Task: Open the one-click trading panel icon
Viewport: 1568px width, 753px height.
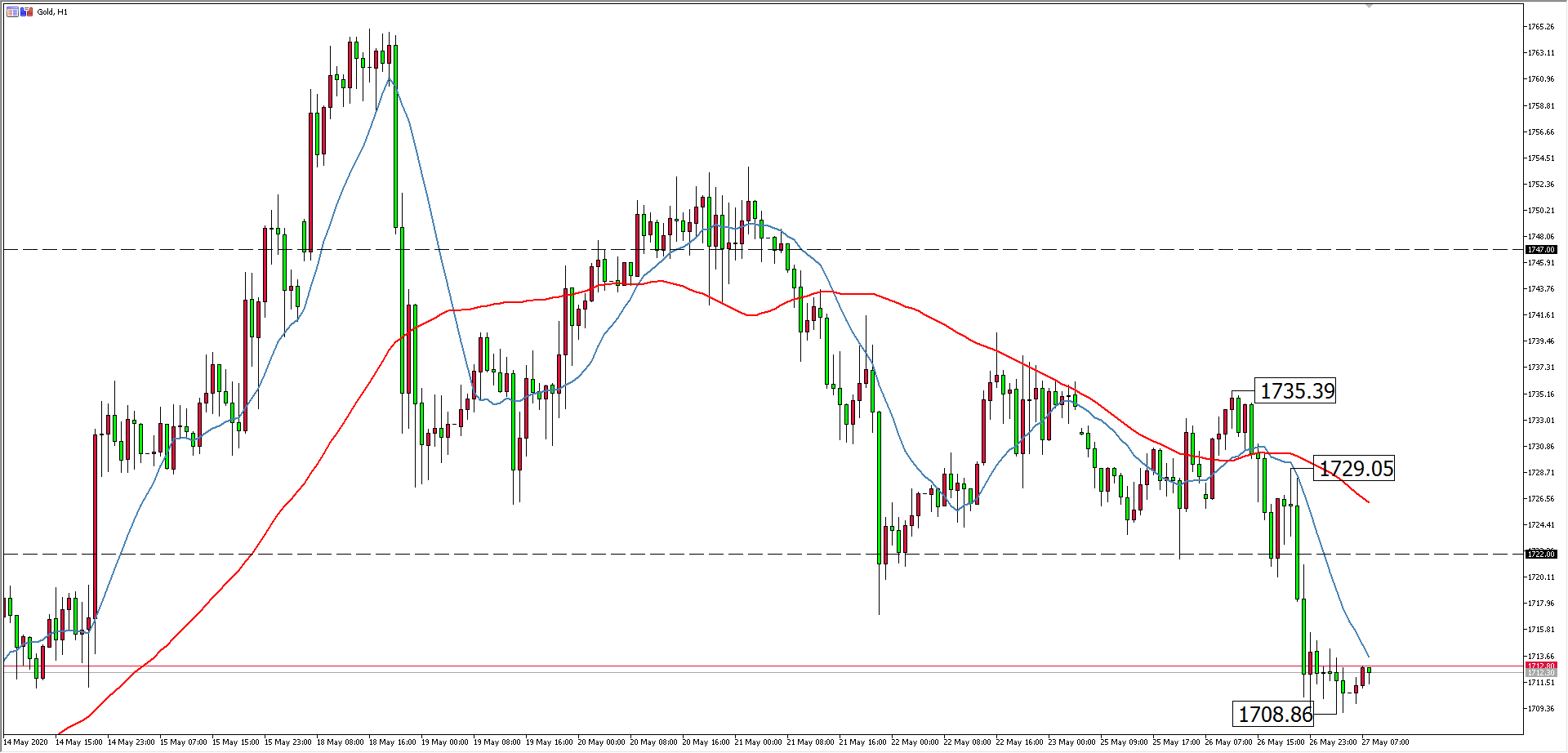Action: [27, 11]
